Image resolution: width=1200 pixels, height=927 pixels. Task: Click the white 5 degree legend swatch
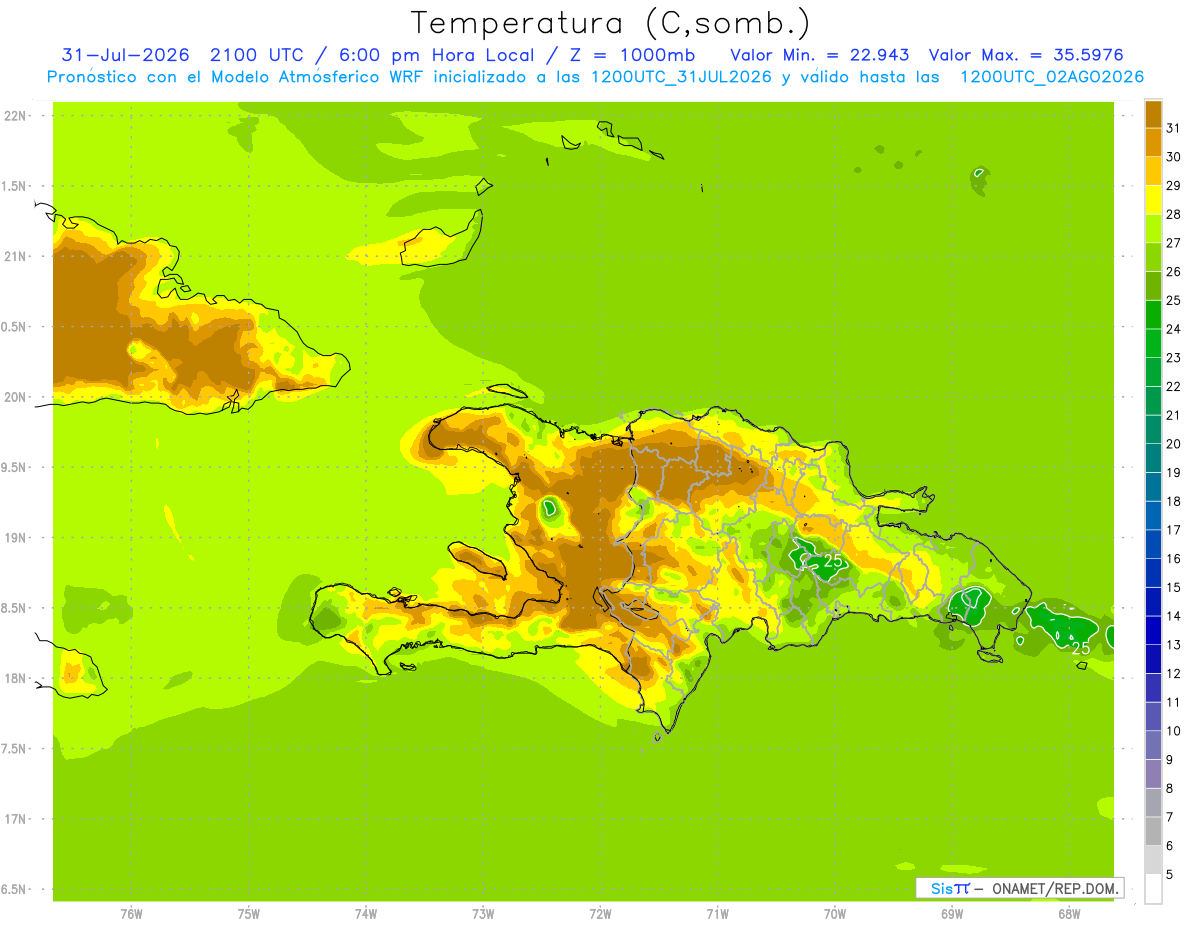(x=1153, y=889)
